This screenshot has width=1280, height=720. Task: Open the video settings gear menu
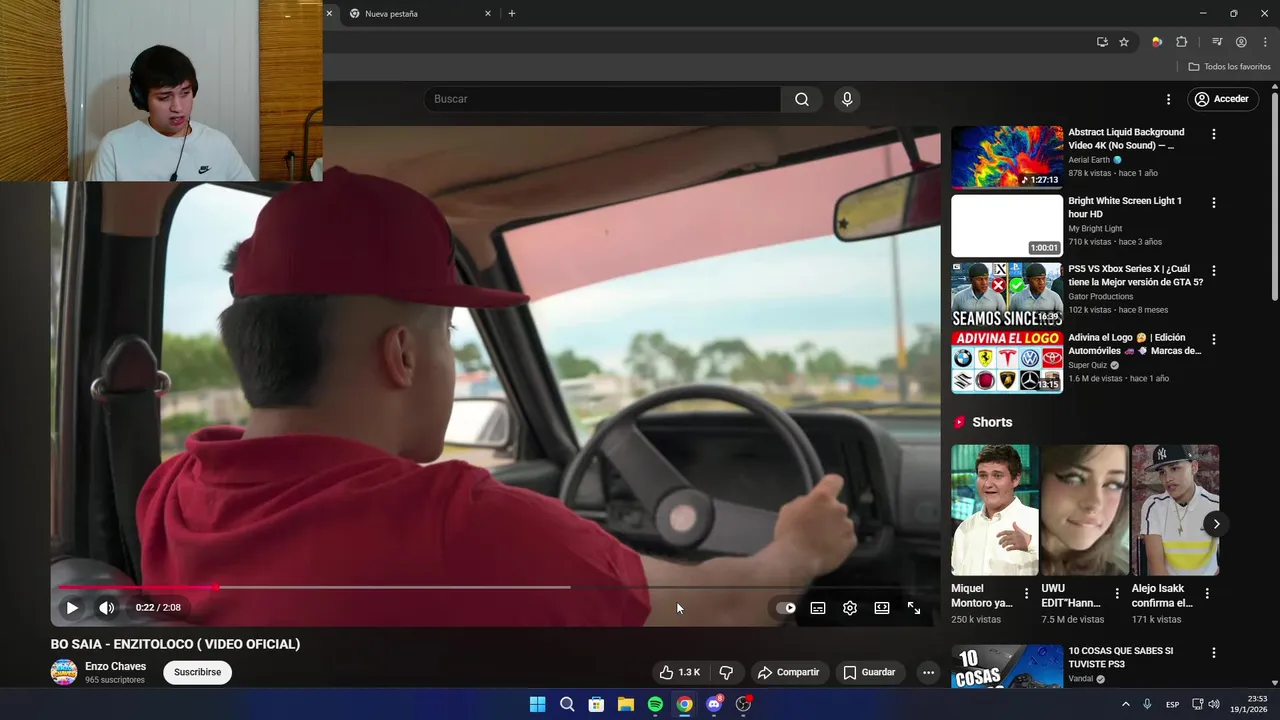tap(850, 607)
